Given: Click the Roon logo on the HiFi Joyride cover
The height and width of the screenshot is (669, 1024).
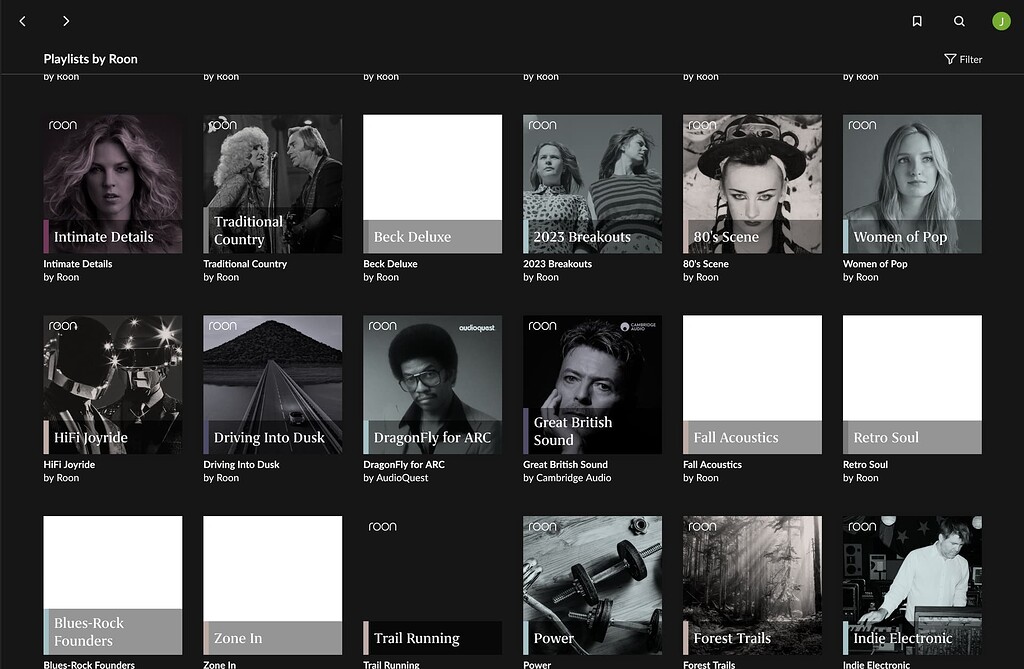Looking at the screenshot, I should point(61,325).
